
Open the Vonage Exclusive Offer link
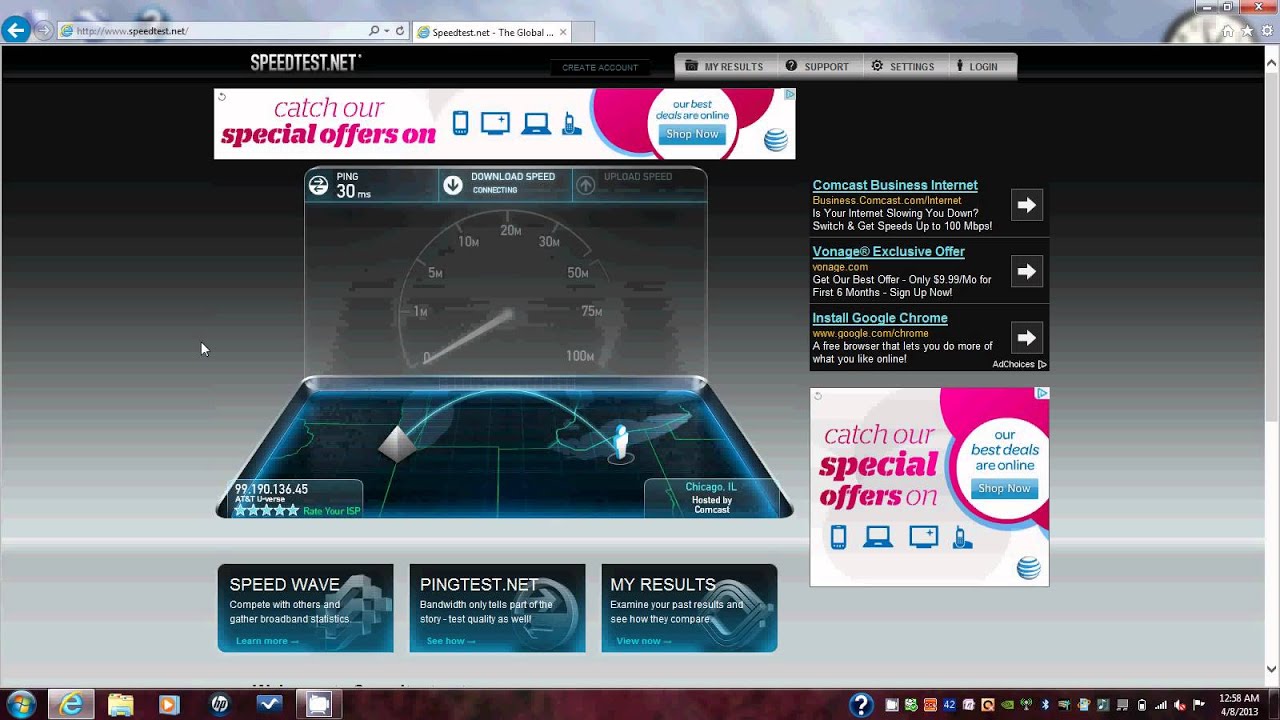click(888, 252)
